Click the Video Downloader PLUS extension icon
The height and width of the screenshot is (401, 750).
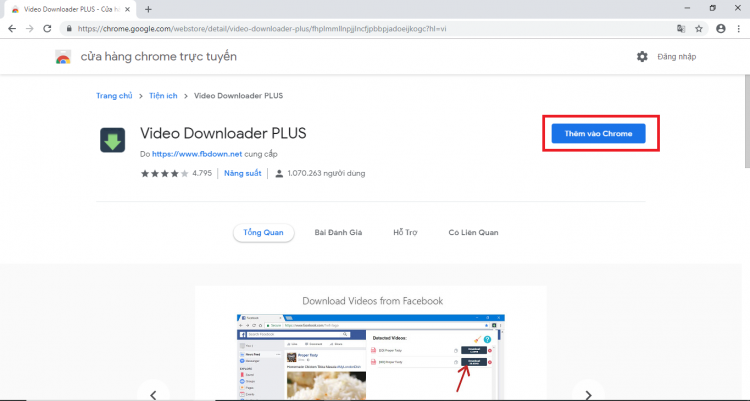pos(112,140)
